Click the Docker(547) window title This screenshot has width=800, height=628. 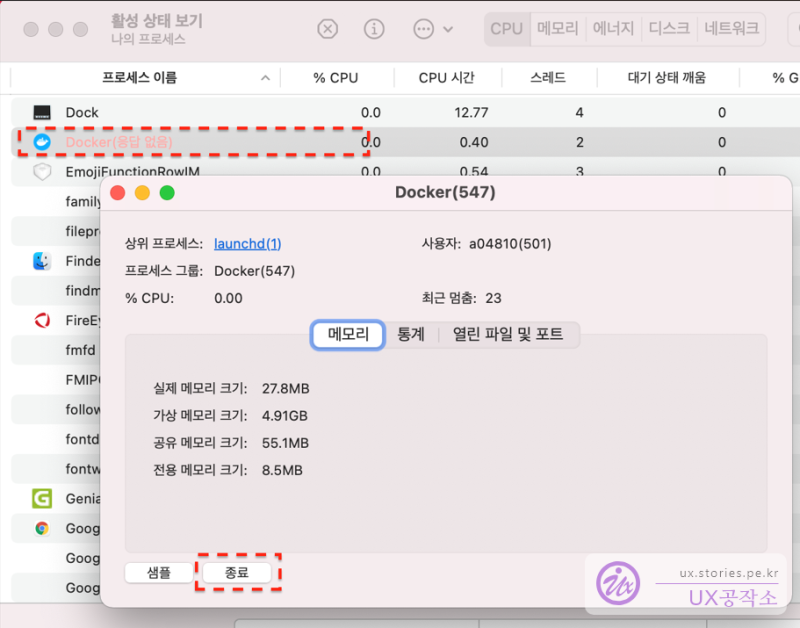click(445, 192)
